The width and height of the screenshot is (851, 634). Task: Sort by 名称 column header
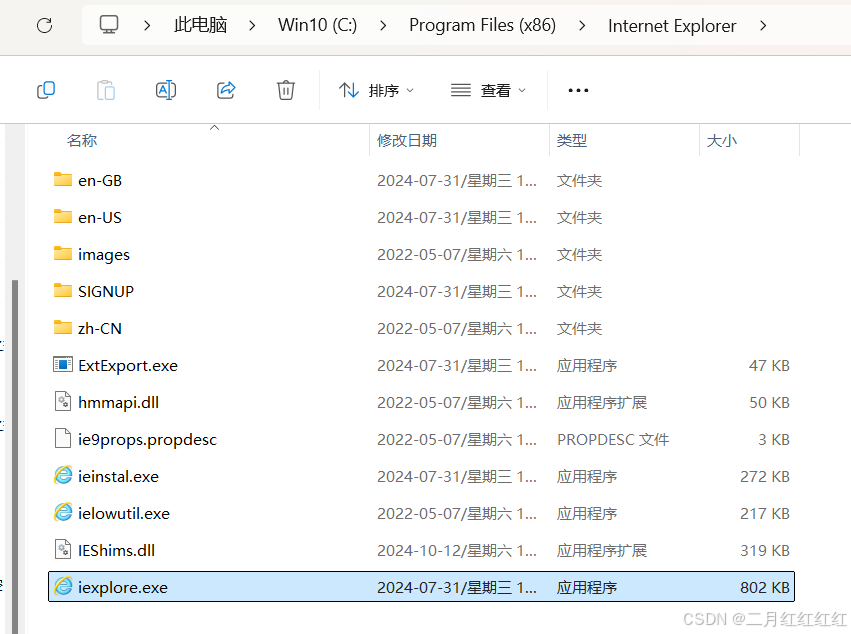click(82, 141)
